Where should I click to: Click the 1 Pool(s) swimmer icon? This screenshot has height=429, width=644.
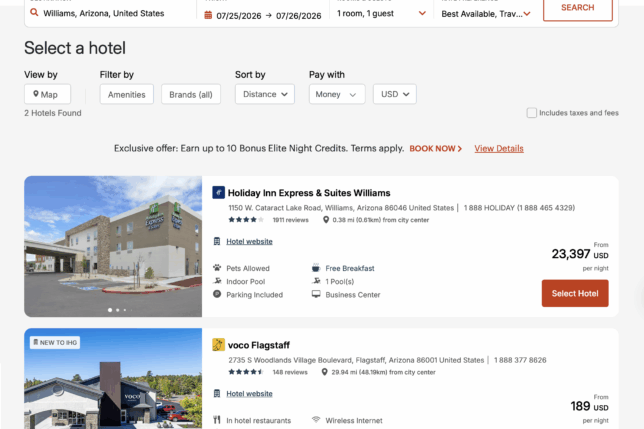[316, 281]
